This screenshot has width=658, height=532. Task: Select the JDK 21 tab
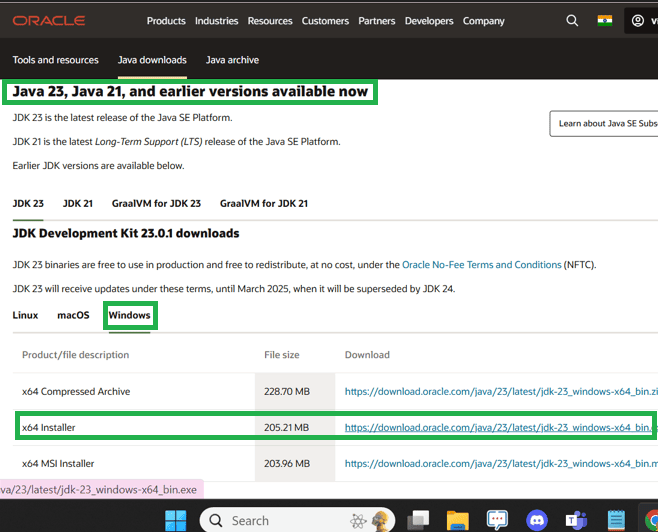[x=78, y=203]
